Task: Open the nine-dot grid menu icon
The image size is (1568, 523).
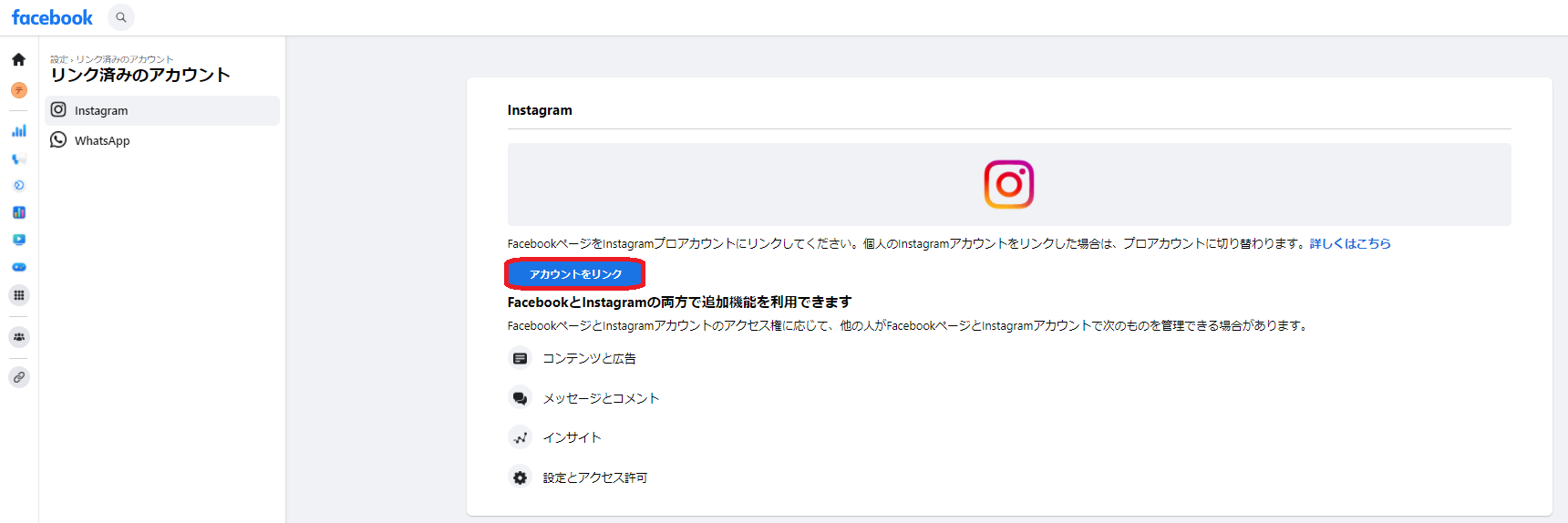Action: point(18,295)
